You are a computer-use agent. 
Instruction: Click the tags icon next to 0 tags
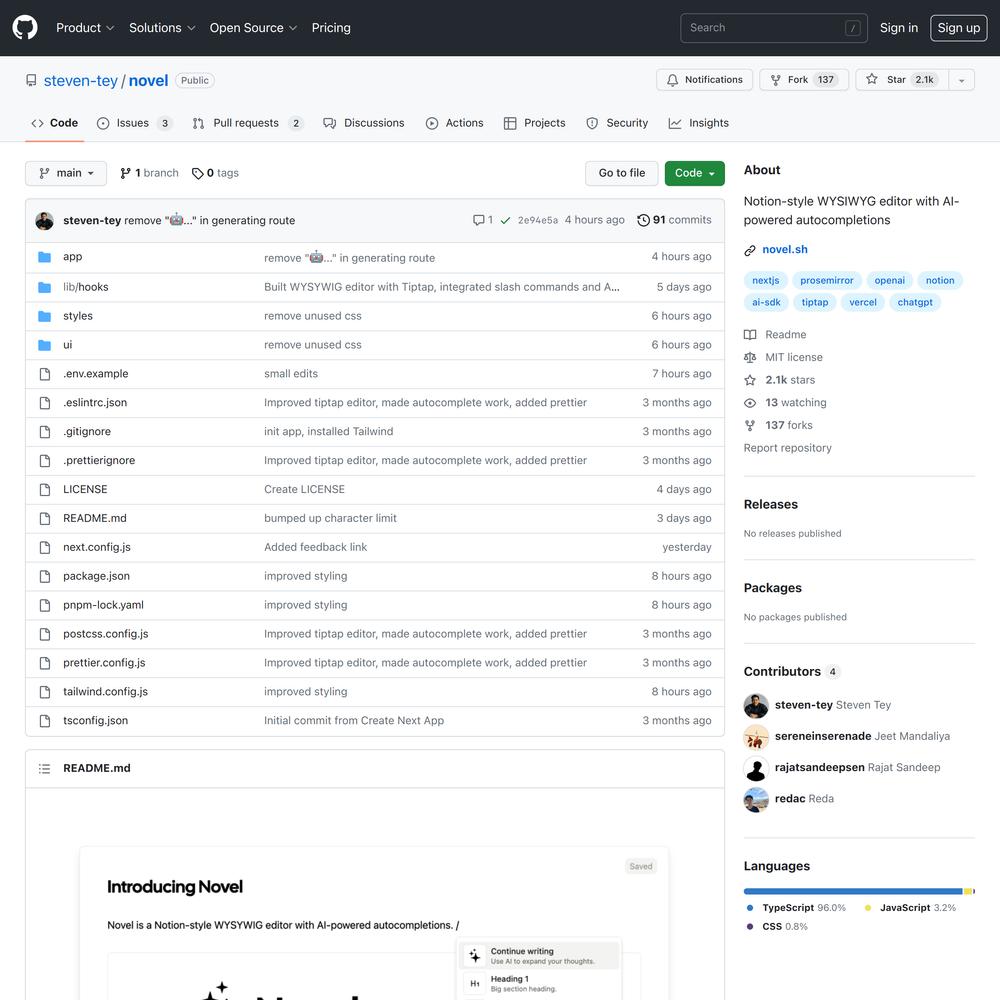(198, 173)
